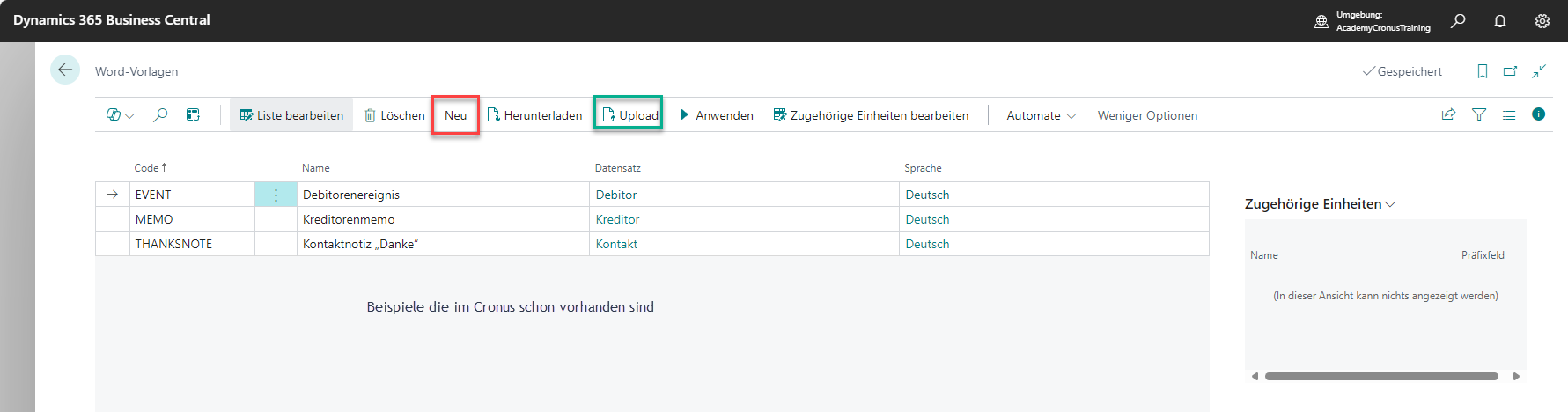This screenshot has width=1568, height=412.
Task: Choose Weniger Optionen
Action: coord(1147,115)
